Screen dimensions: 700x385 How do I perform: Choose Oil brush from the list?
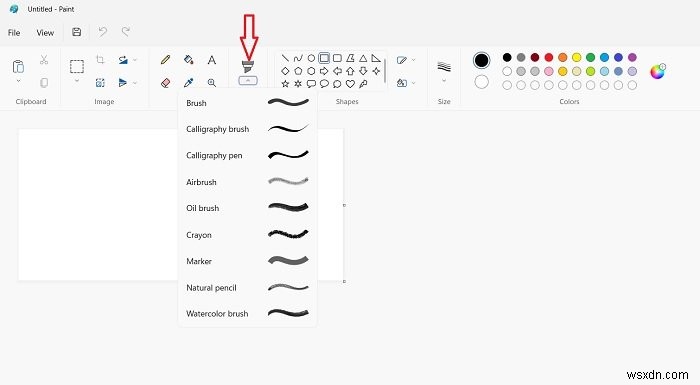(248, 208)
